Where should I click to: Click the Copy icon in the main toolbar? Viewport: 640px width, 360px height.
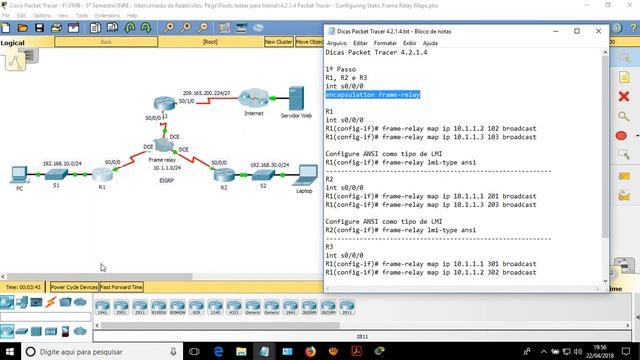coord(95,28)
